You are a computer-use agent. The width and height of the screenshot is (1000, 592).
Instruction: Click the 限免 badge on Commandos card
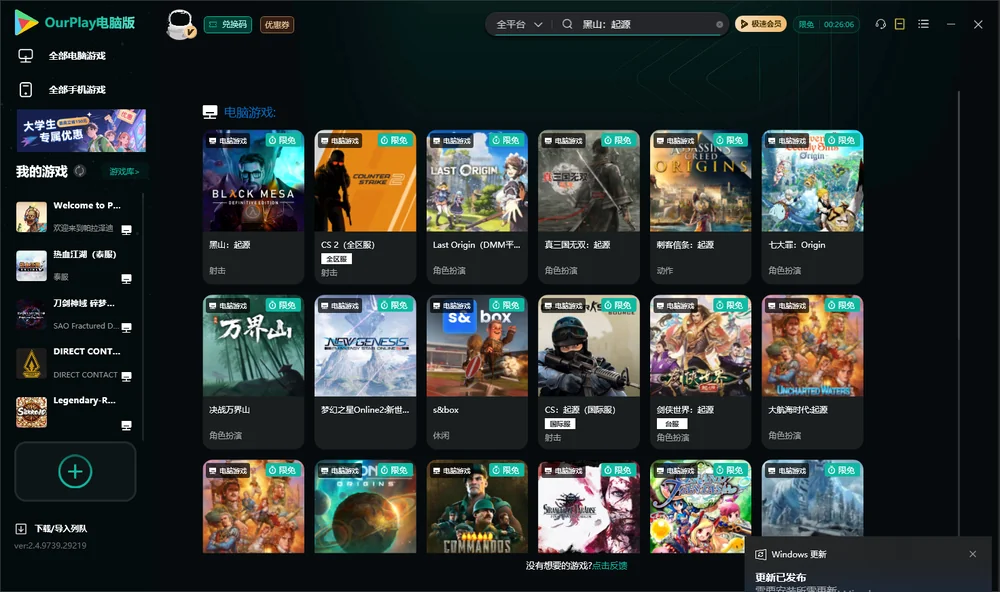coord(506,470)
